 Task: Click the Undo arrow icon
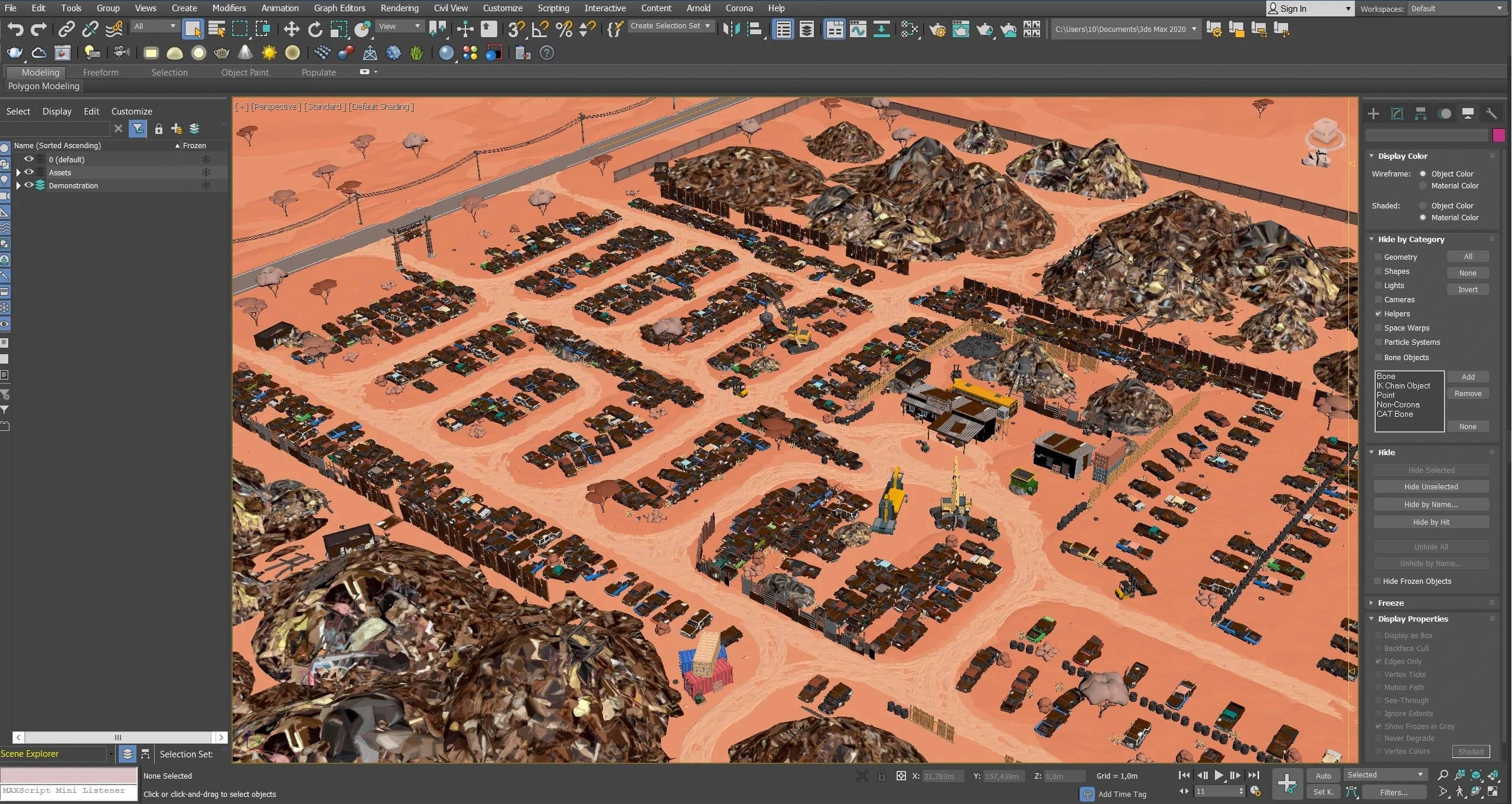[x=15, y=29]
